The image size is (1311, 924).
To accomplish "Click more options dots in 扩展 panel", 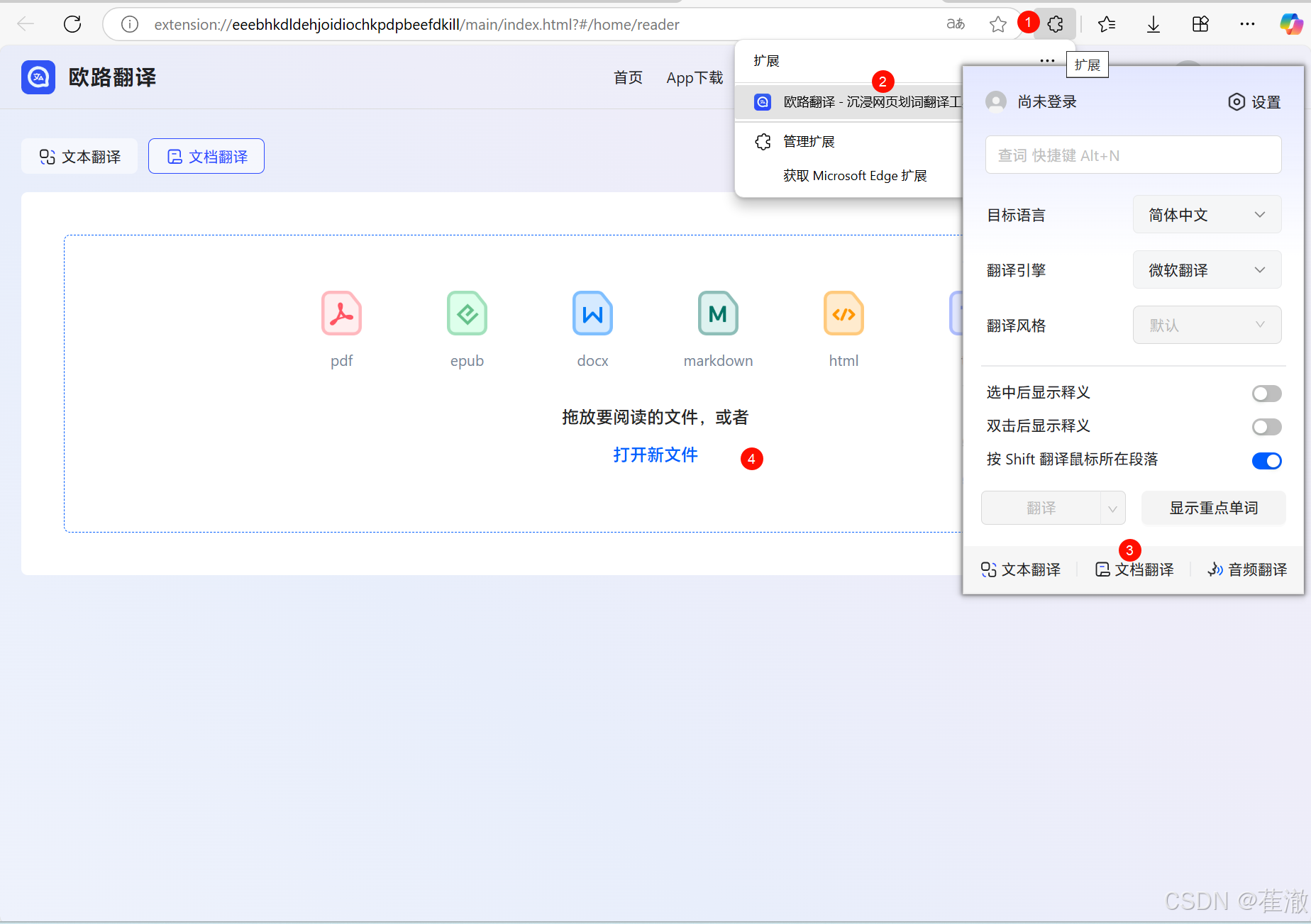I will coord(1047,61).
